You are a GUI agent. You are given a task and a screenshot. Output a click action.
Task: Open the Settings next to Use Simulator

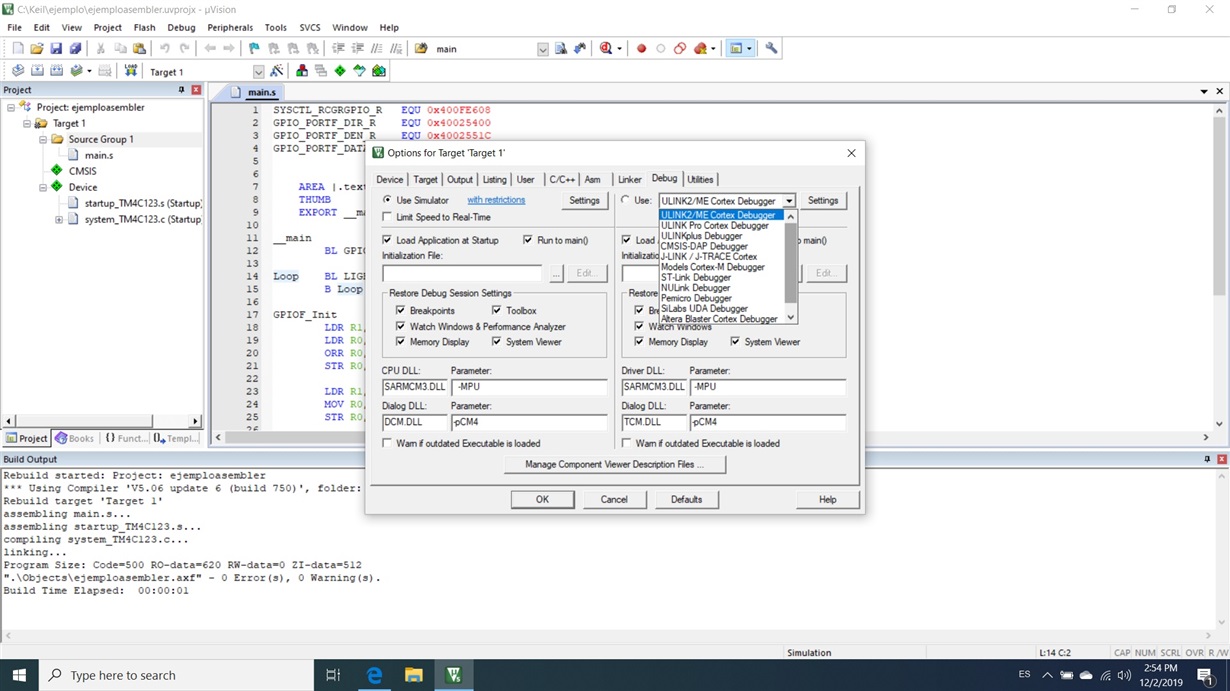(584, 200)
